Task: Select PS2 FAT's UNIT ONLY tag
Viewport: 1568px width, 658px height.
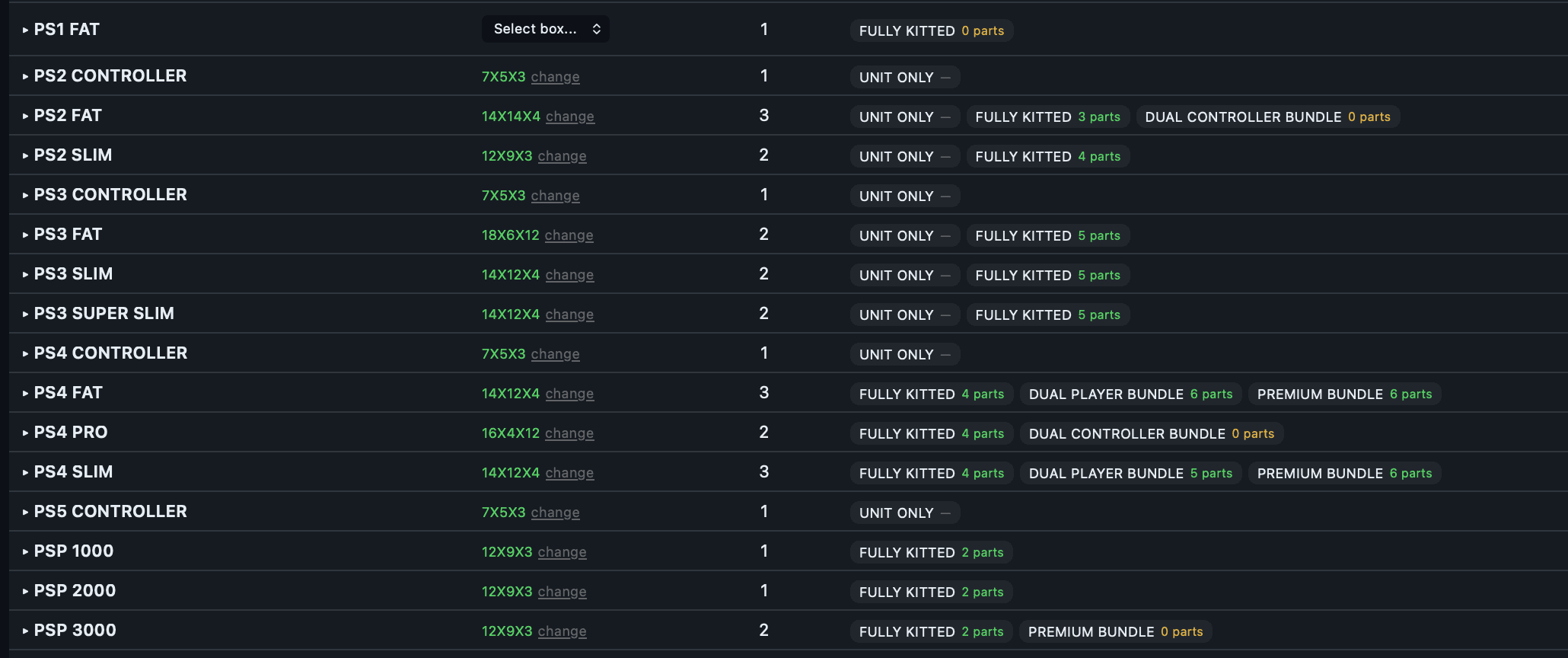Action: [905, 117]
